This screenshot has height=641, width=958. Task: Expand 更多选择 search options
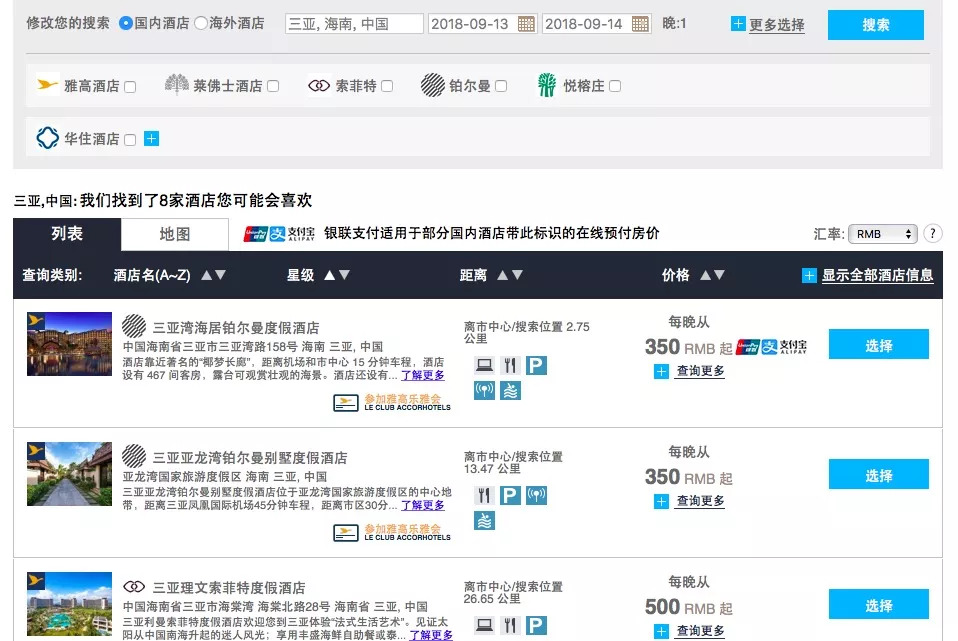tap(777, 24)
